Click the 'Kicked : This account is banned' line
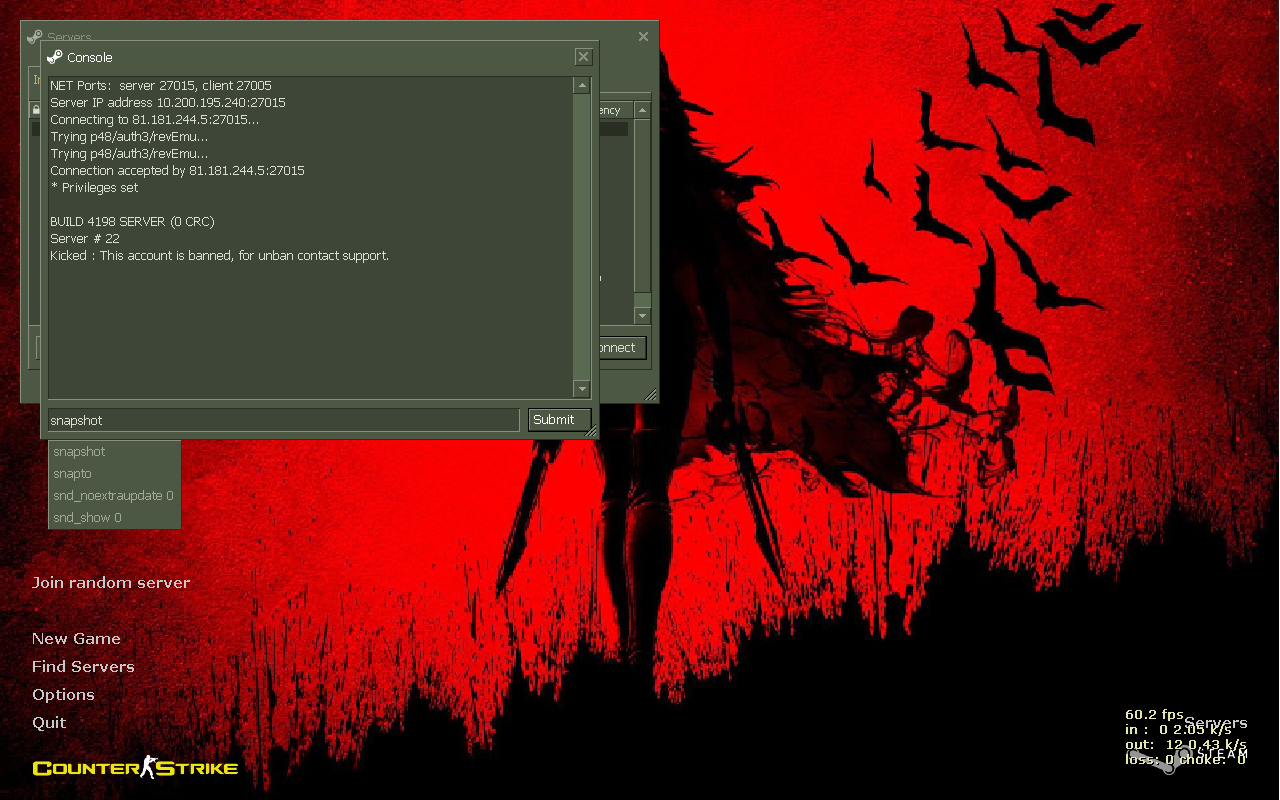The width and height of the screenshot is (1280, 800). point(219,256)
